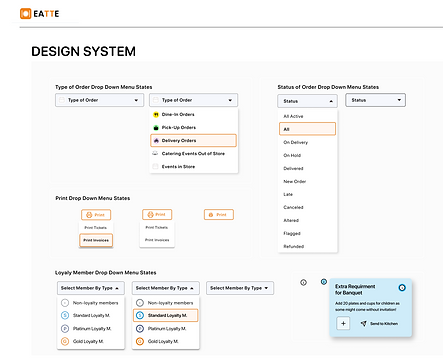Screen dimensions: 443x362
Task: Click the send arrow icon near Send to Kitchen
Action: pos(364,323)
